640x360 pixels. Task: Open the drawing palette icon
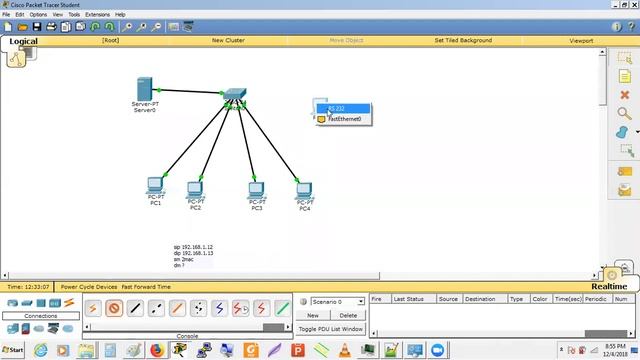click(x=173, y=27)
